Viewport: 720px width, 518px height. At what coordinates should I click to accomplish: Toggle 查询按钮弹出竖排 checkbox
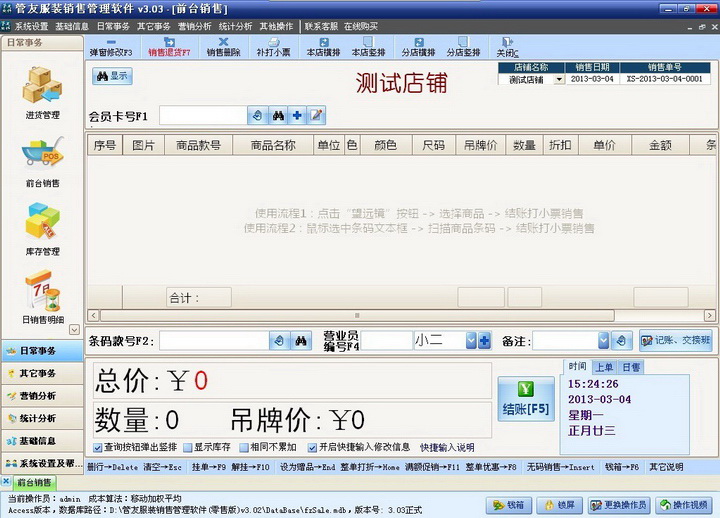click(x=98, y=447)
